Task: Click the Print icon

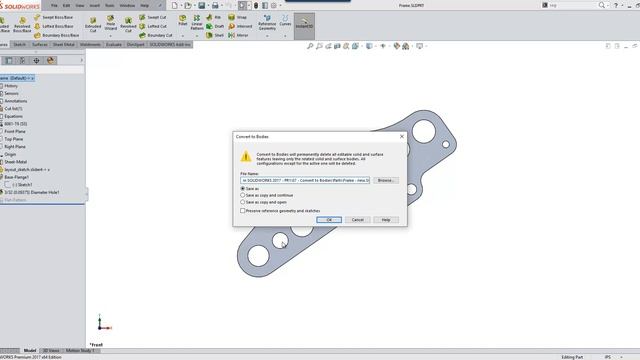Action: 215,5
